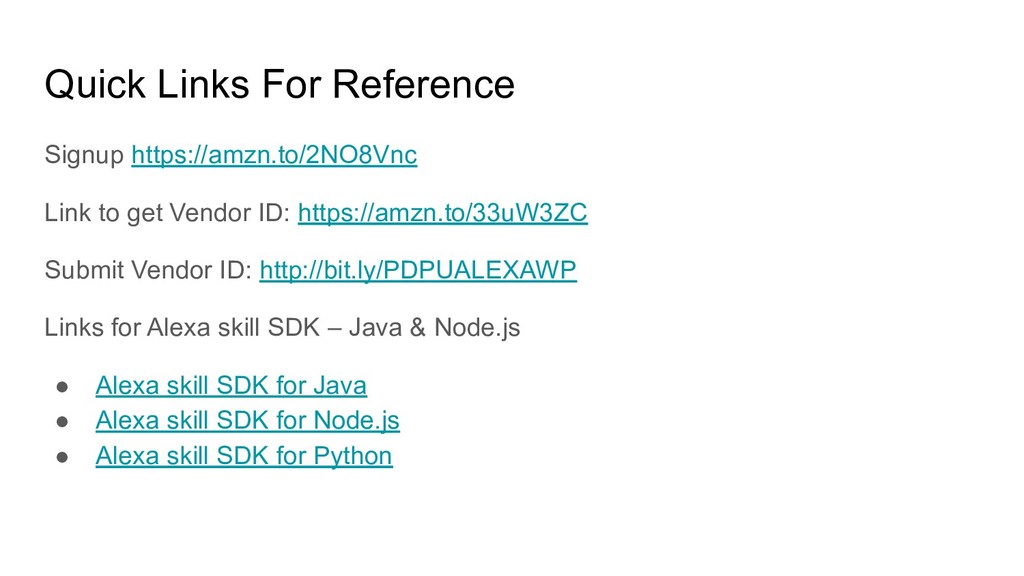Follow the bit.ly/PDPUALEXAWP submit link
This screenshot has width=1024, height=576.
pyautogui.click(x=418, y=270)
